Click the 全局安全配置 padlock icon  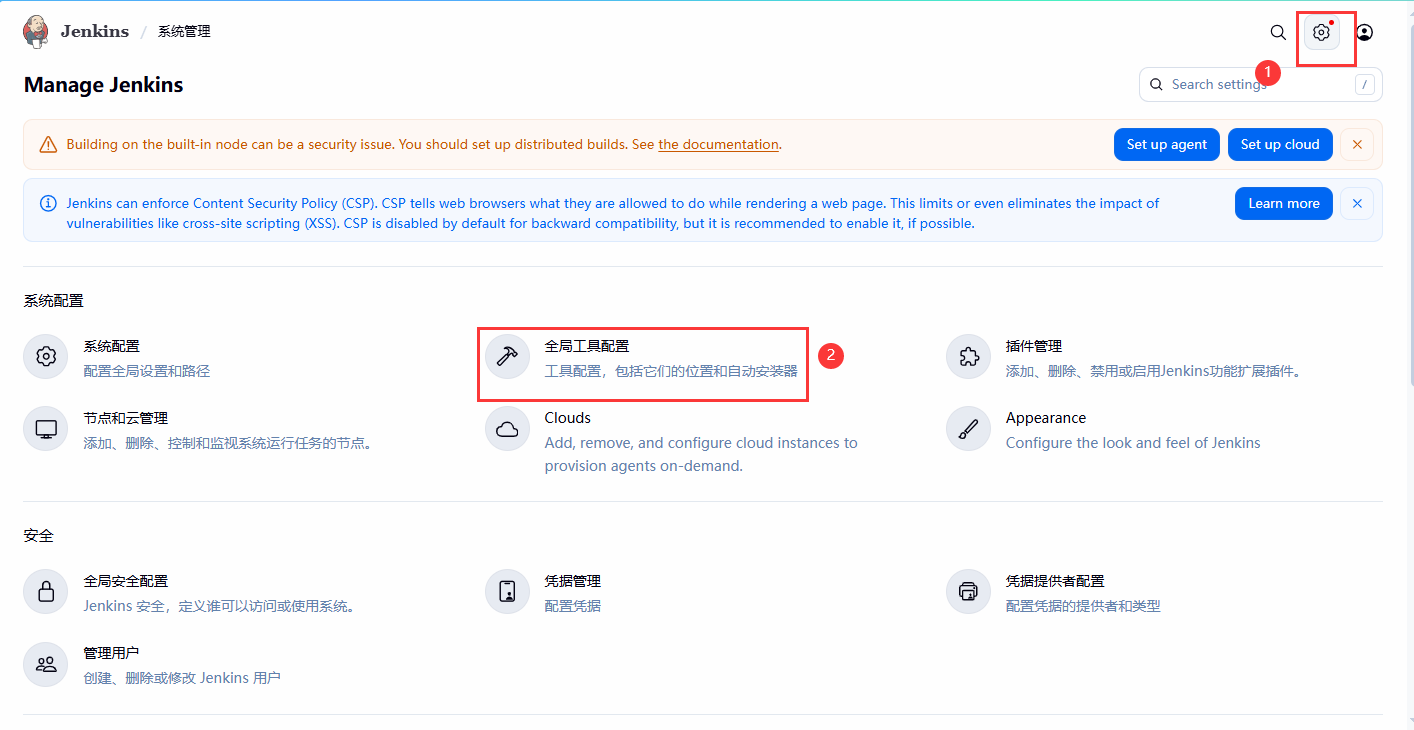tap(46, 592)
